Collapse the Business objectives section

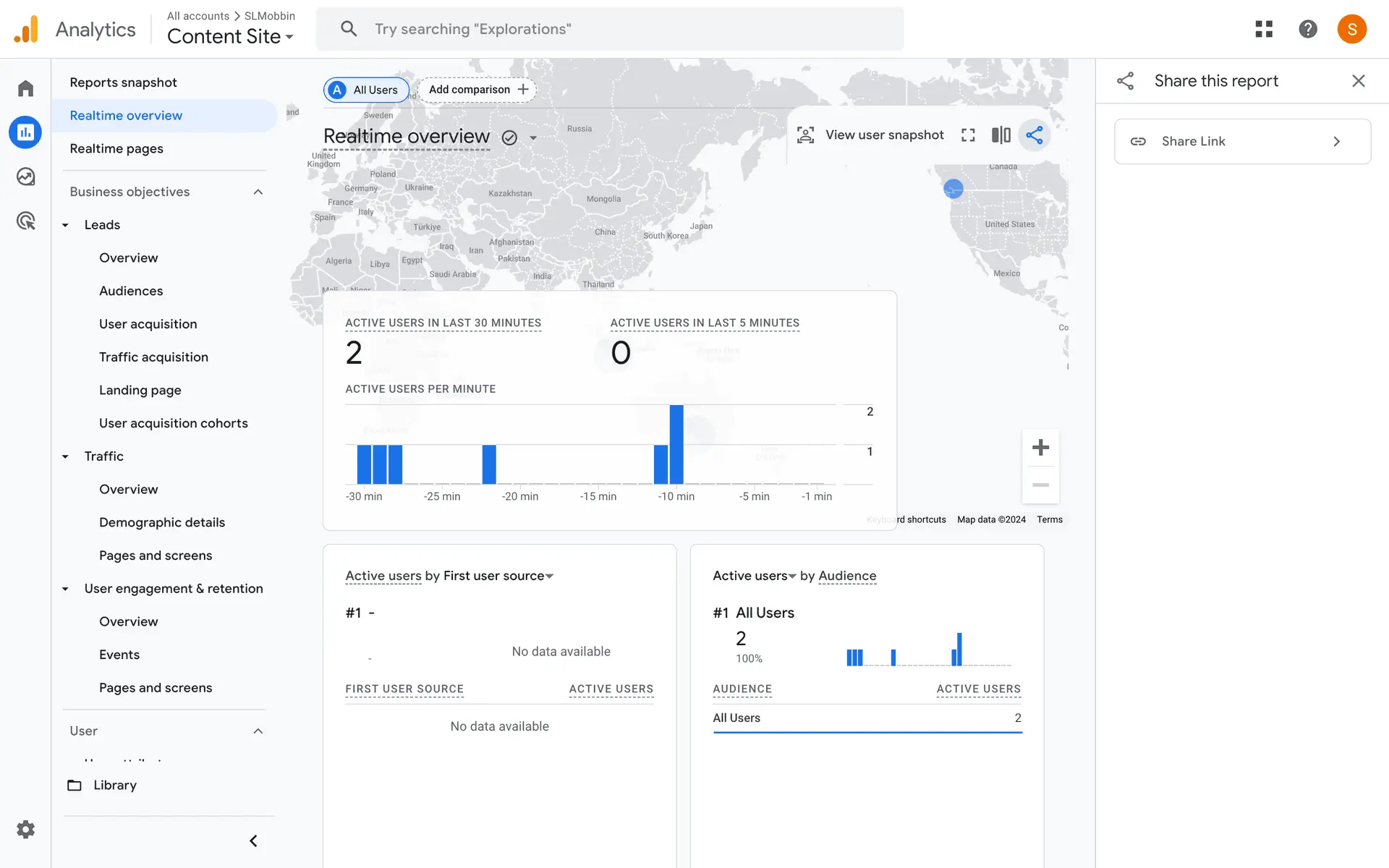pos(258,192)
